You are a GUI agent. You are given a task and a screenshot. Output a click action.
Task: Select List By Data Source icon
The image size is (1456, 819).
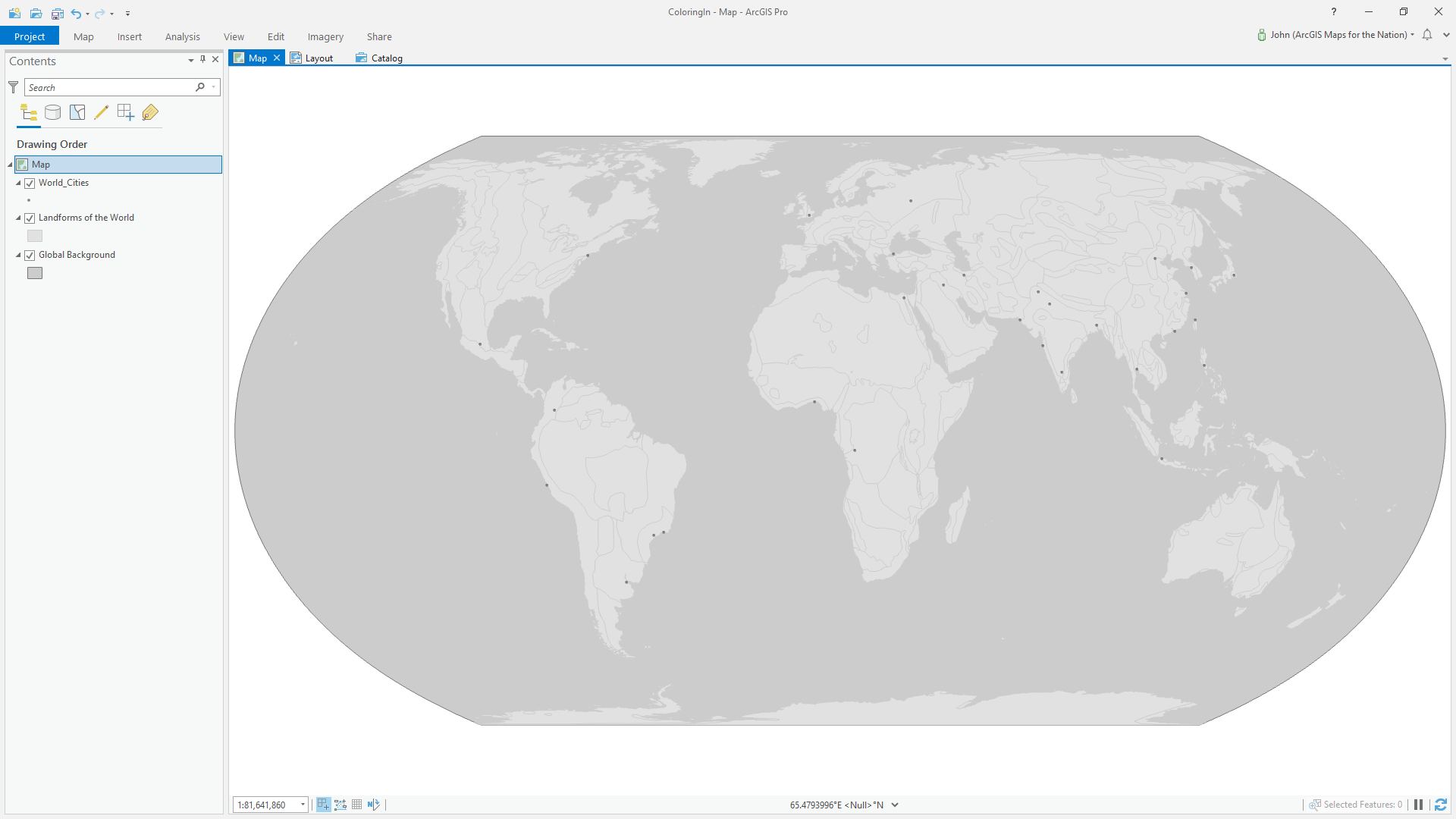click(x=53, y=113)
